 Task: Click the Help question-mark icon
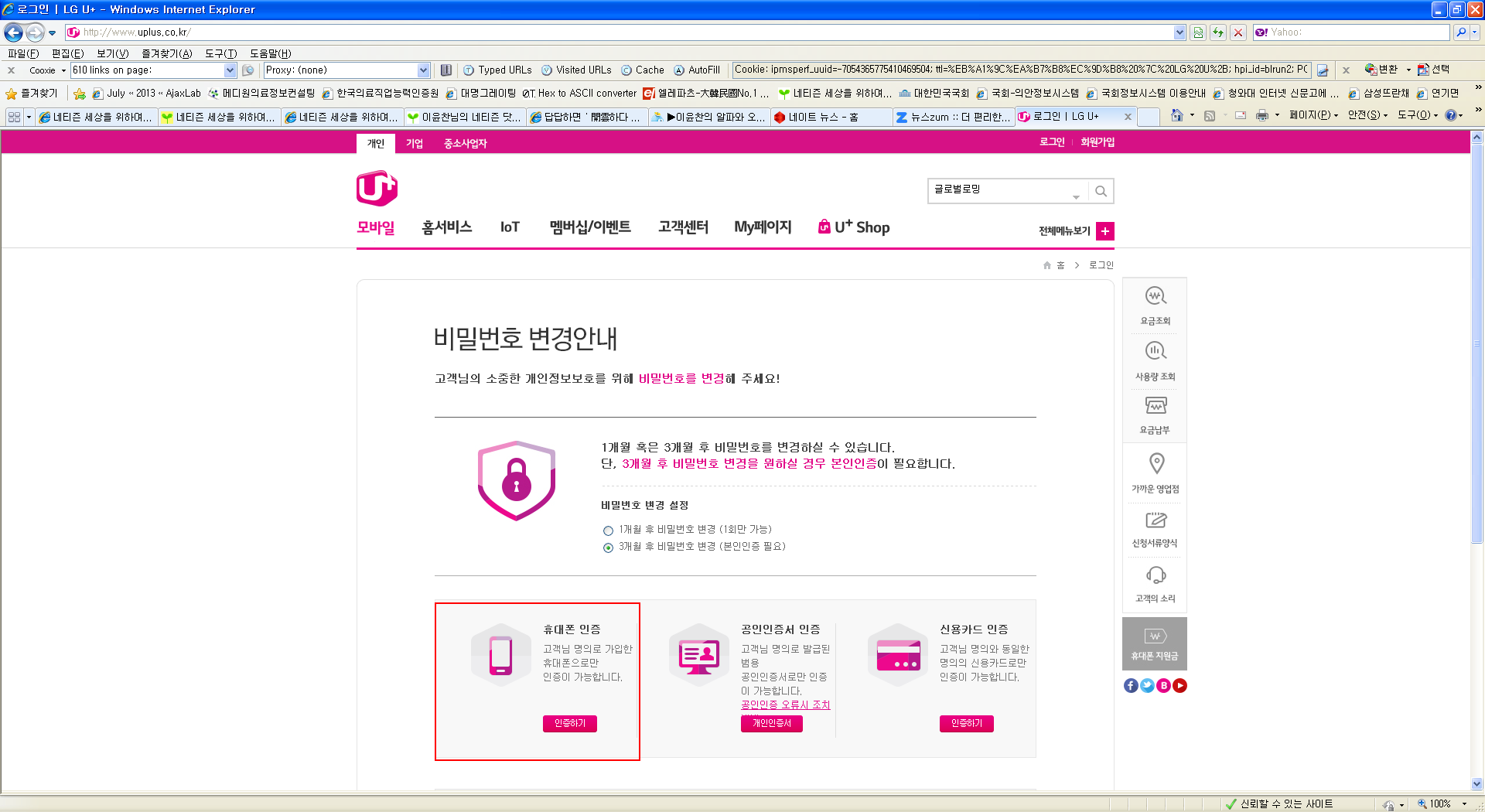click(1451, 116)
